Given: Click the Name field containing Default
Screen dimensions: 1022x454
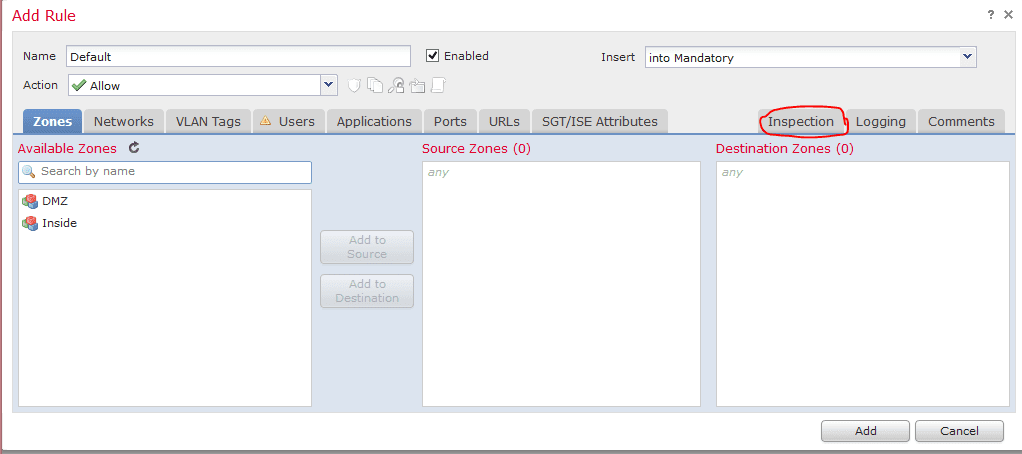Looking at the screenshot, I should 239,56.
